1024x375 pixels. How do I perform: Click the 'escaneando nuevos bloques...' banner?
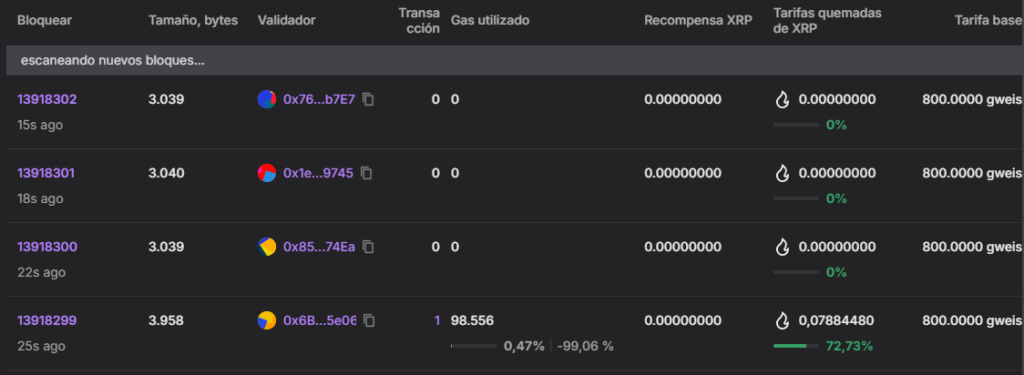512,60
